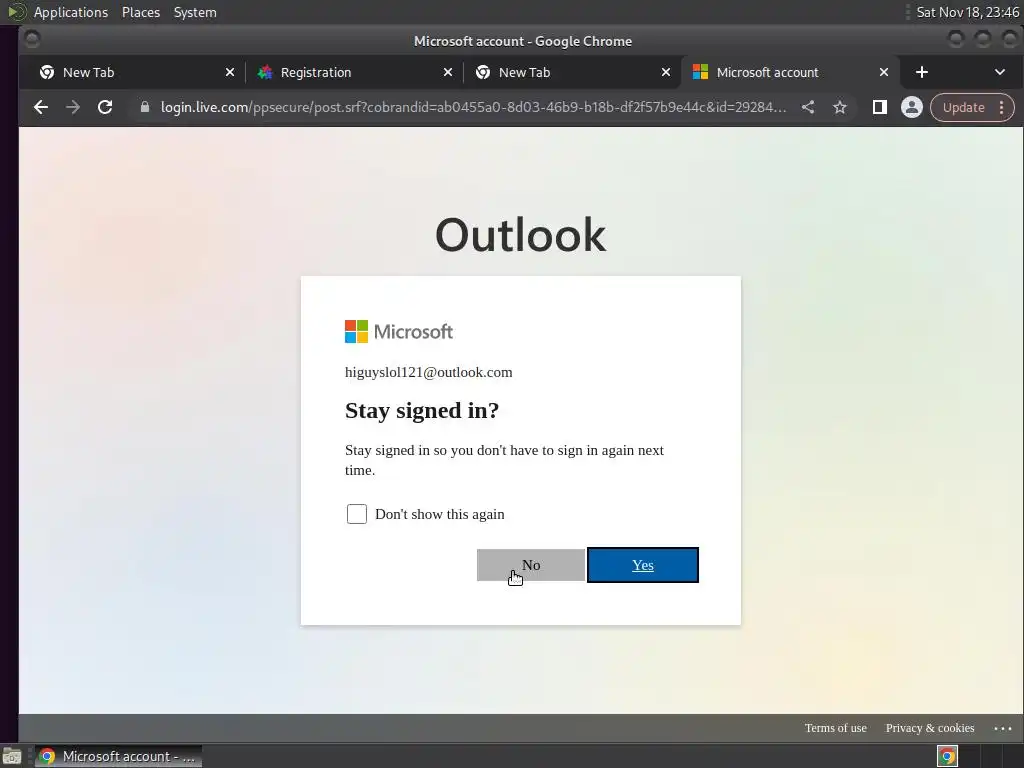Click the address bar URL

(x=473, y=107)
